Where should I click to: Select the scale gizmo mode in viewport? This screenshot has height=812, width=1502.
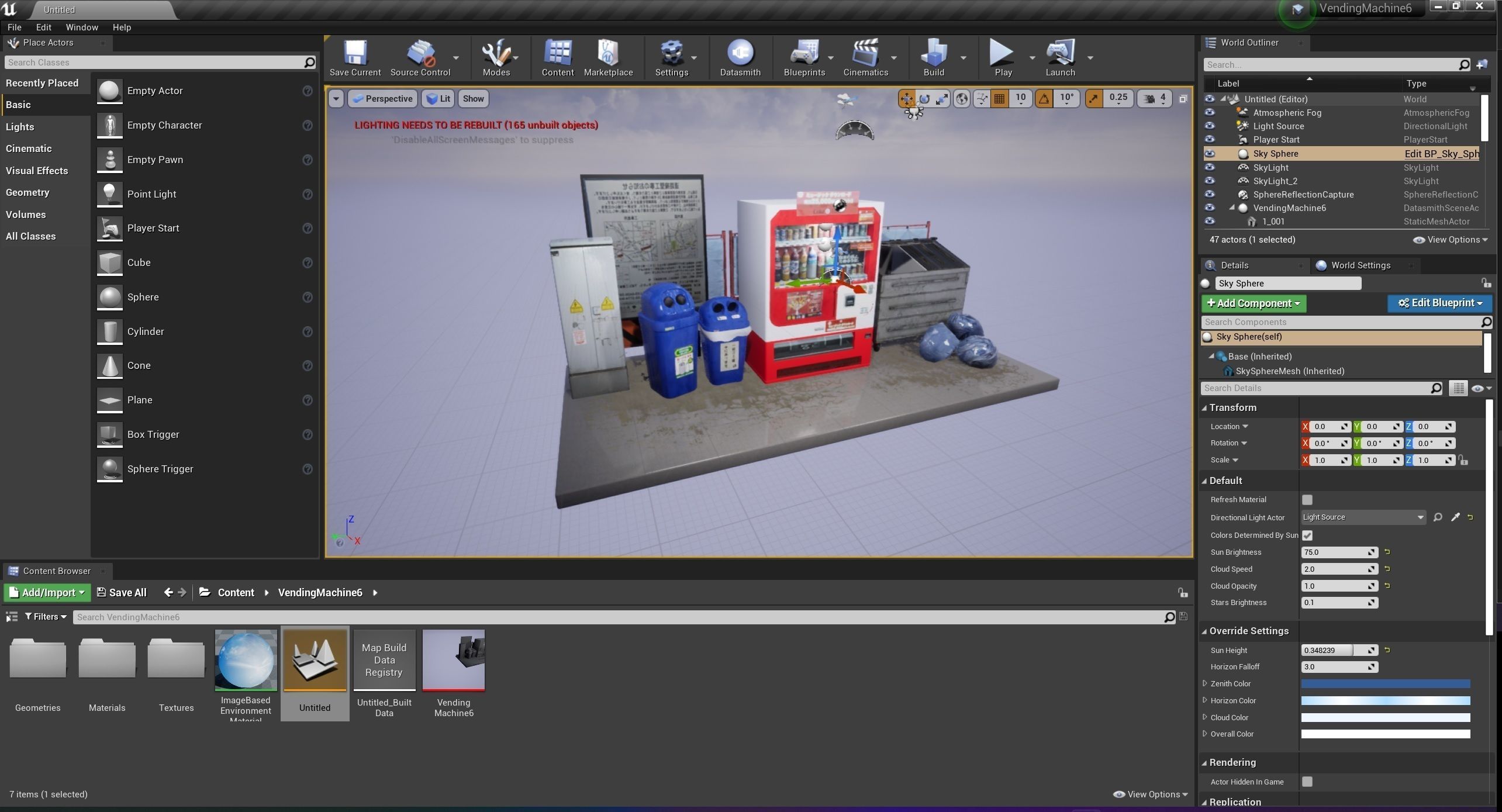pos(942,99)
